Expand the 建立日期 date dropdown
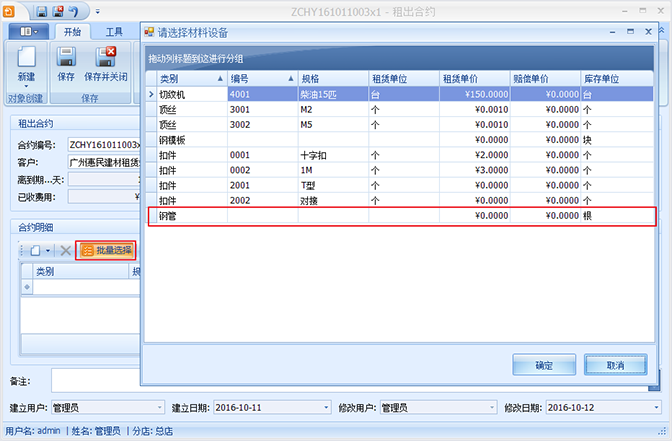Image resolution: width=672 pixels, height=441 pixels. tap(325, 408)
